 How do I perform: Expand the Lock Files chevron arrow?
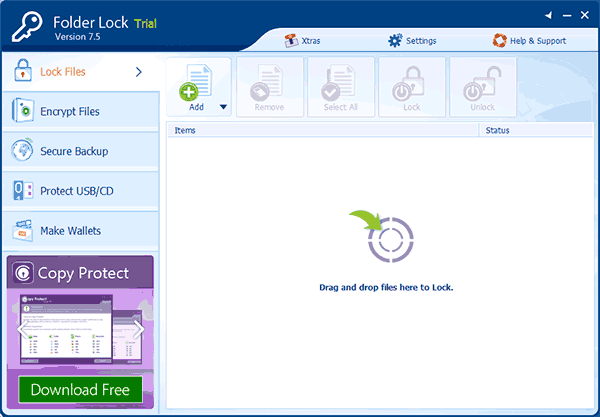coord(139,72)
